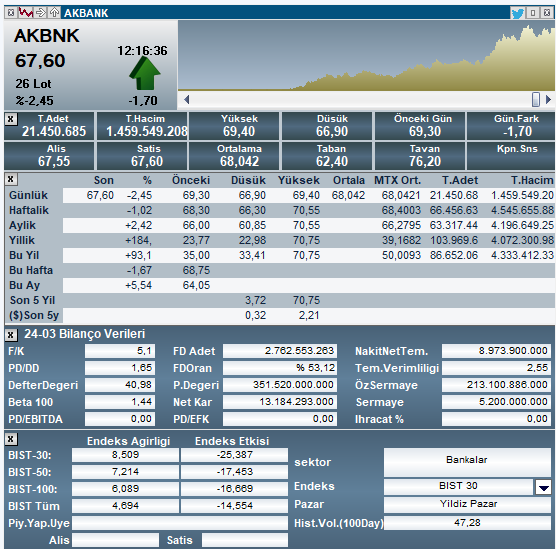Image resolution: width=556 pixels, height=549 pixels.
Task: Click the Net Kar value 13.184.293.000
Action: coord(280,402)
